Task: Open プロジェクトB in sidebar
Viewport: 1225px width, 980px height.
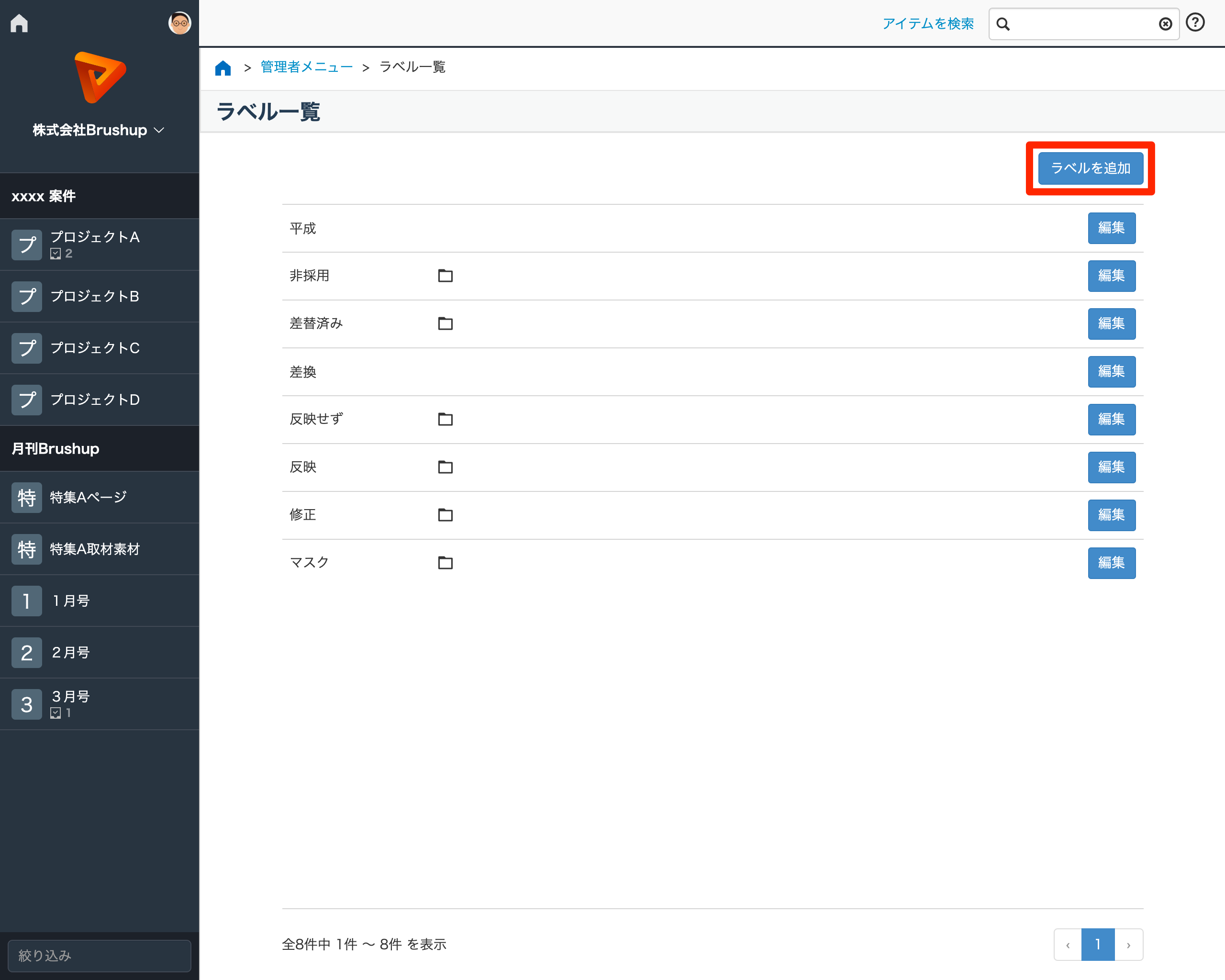Action: 94,297
